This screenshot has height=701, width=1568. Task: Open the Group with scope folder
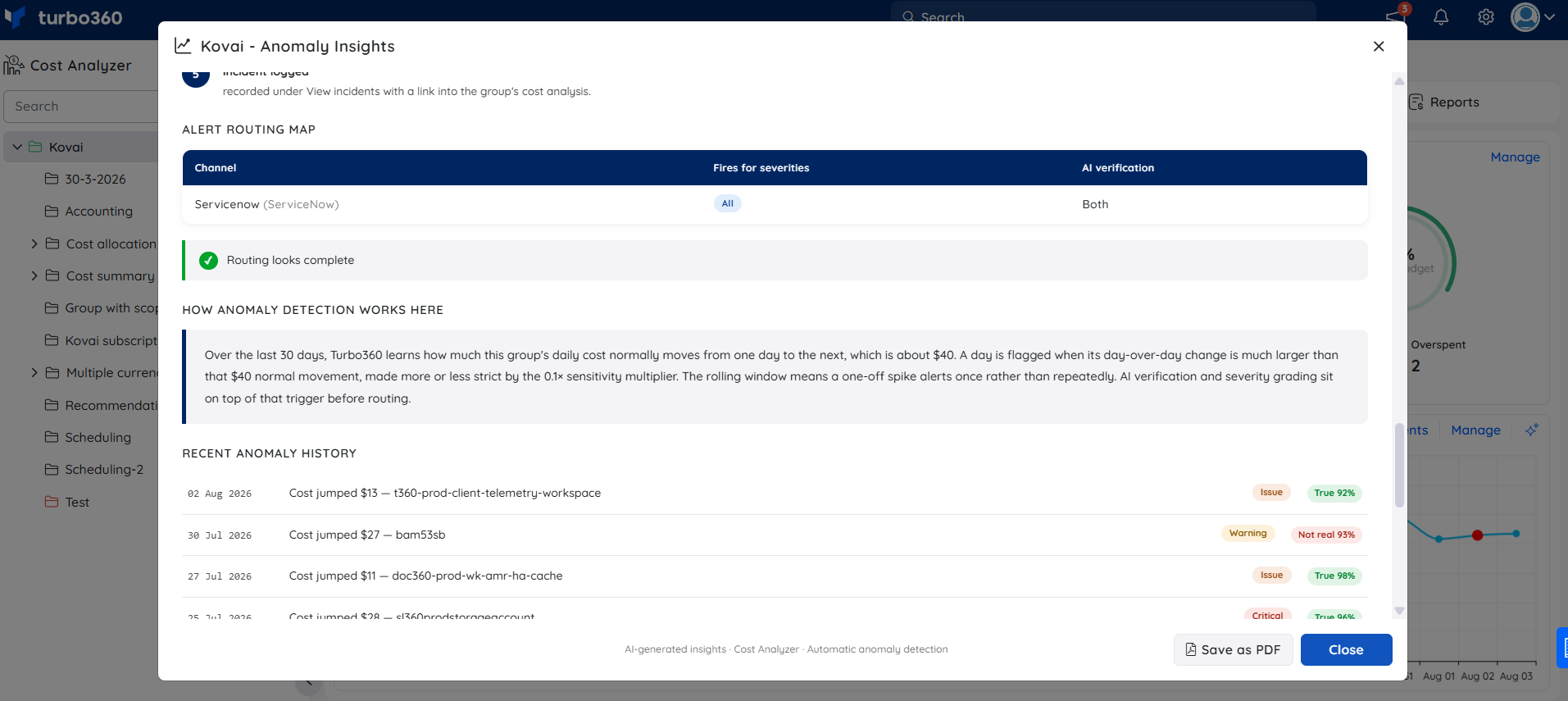101,307
